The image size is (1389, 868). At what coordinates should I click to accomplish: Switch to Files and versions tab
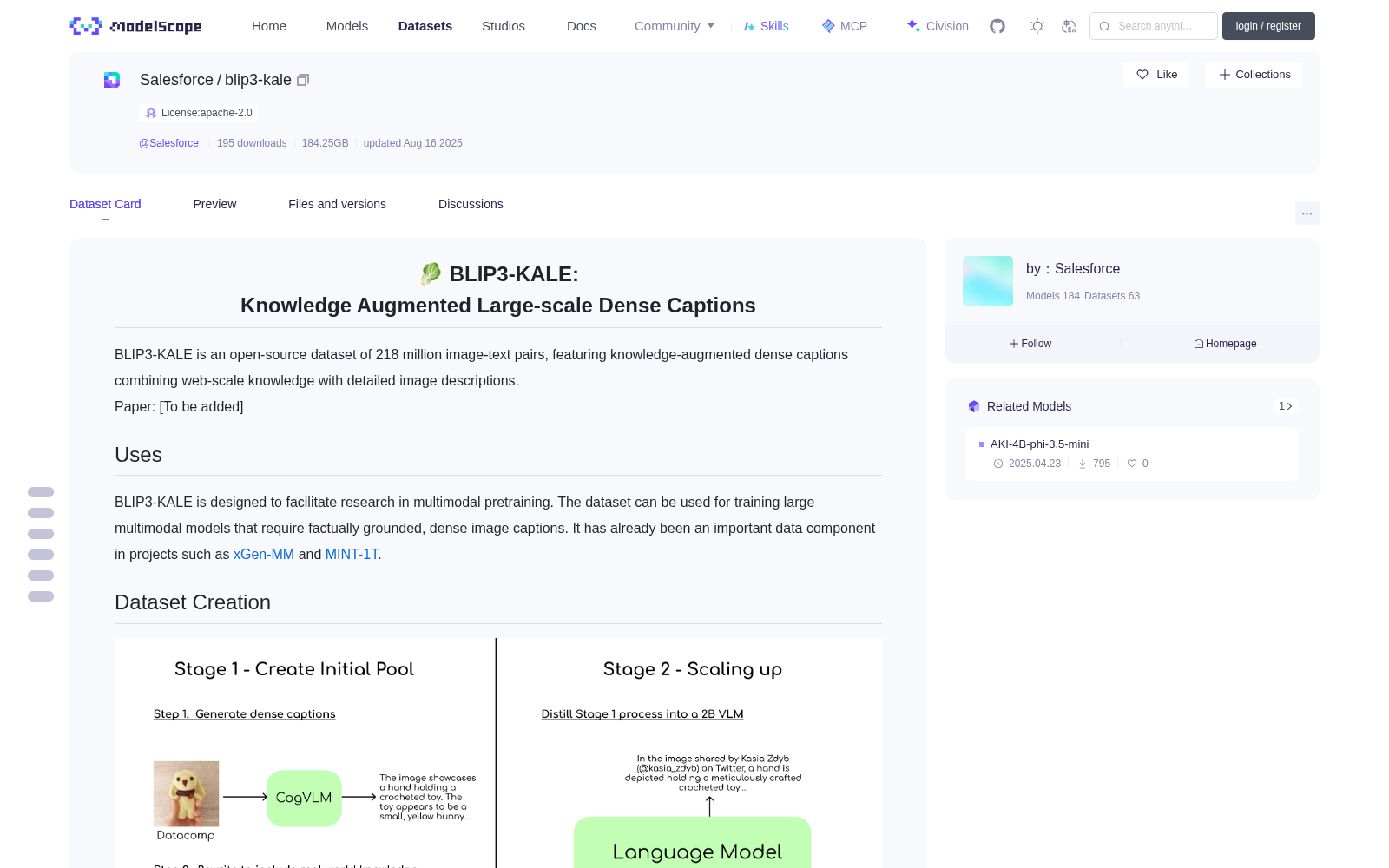337,204
